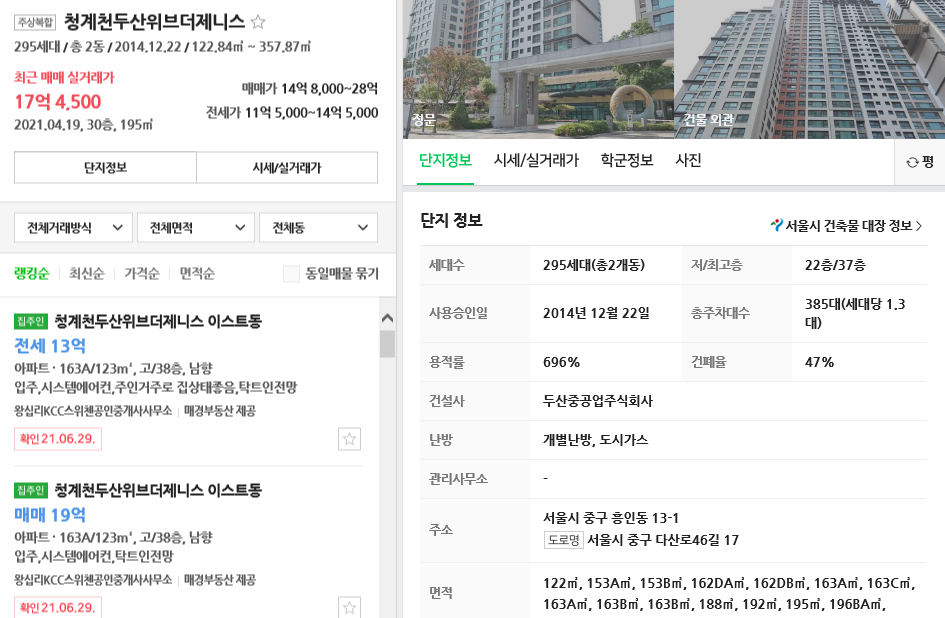Favorite 청계천두산위브더제니스 with title star
The width and height of the screenshot is (945, 618).
pyautogui.click(x=258, y=22)
